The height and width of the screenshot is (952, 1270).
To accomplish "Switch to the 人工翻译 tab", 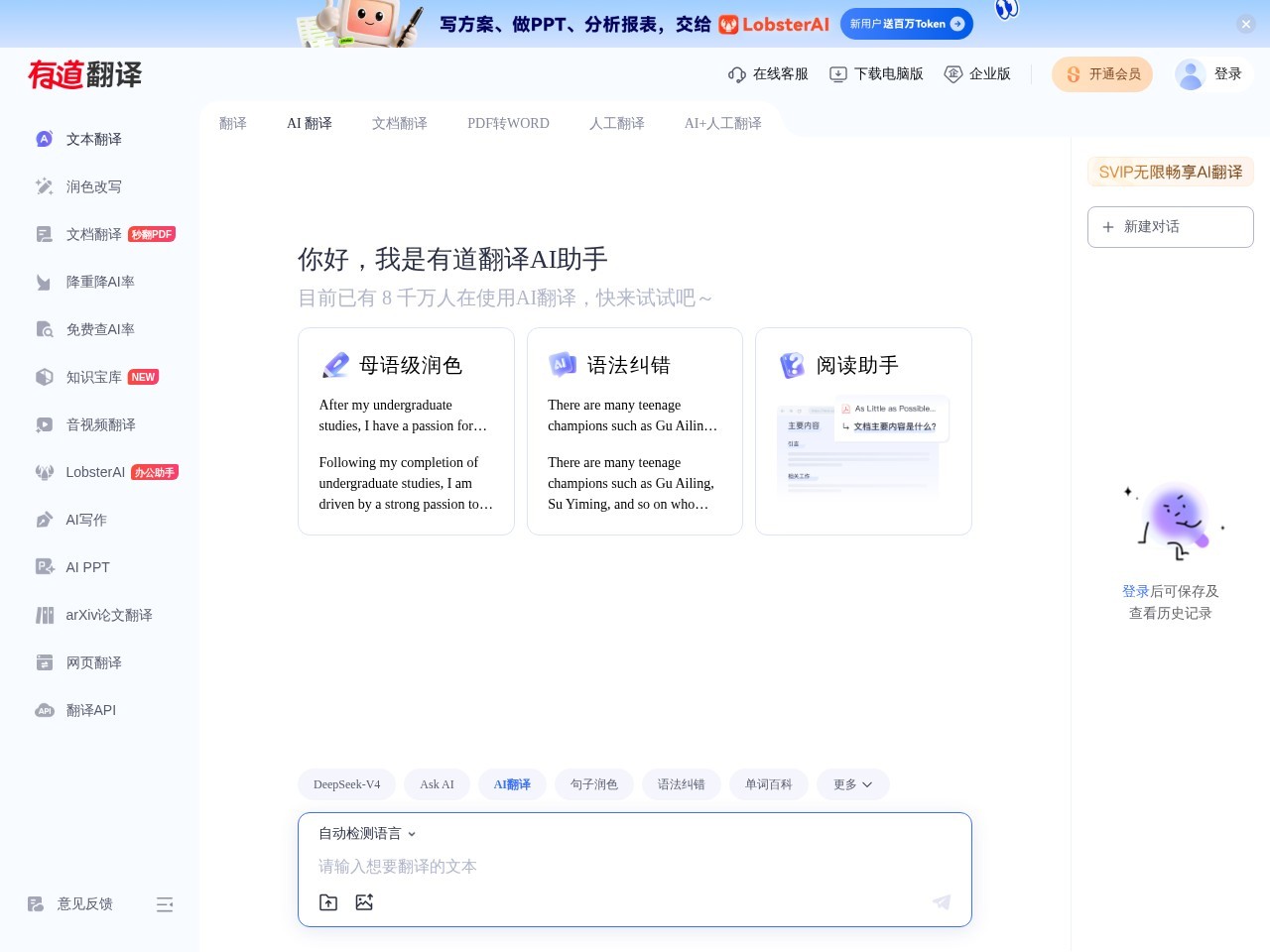I will pos(617,123).
